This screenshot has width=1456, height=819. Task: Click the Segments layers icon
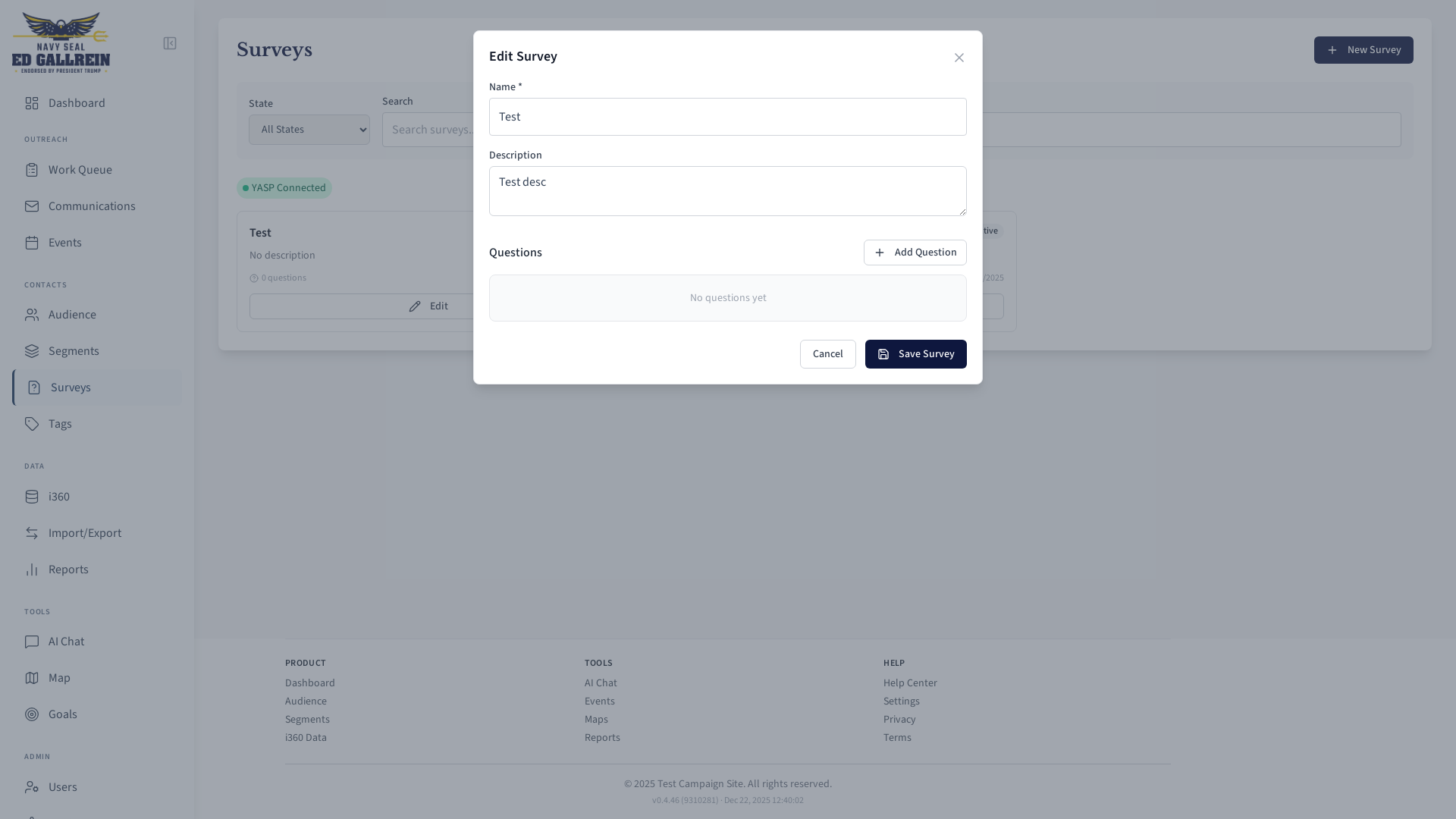pyautogui.click(x=32, y=351)
